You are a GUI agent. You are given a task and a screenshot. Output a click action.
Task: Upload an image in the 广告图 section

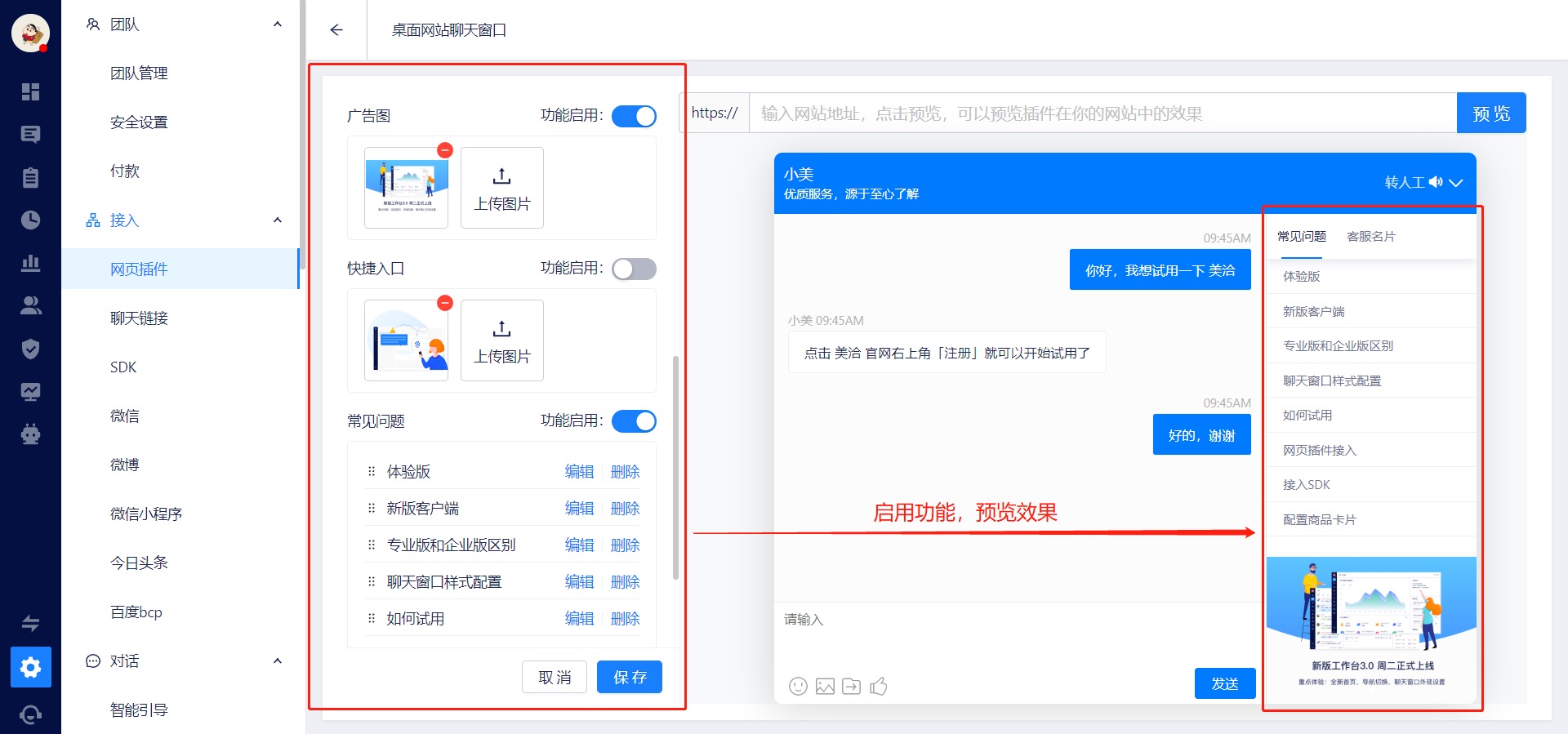pos(502,188)
